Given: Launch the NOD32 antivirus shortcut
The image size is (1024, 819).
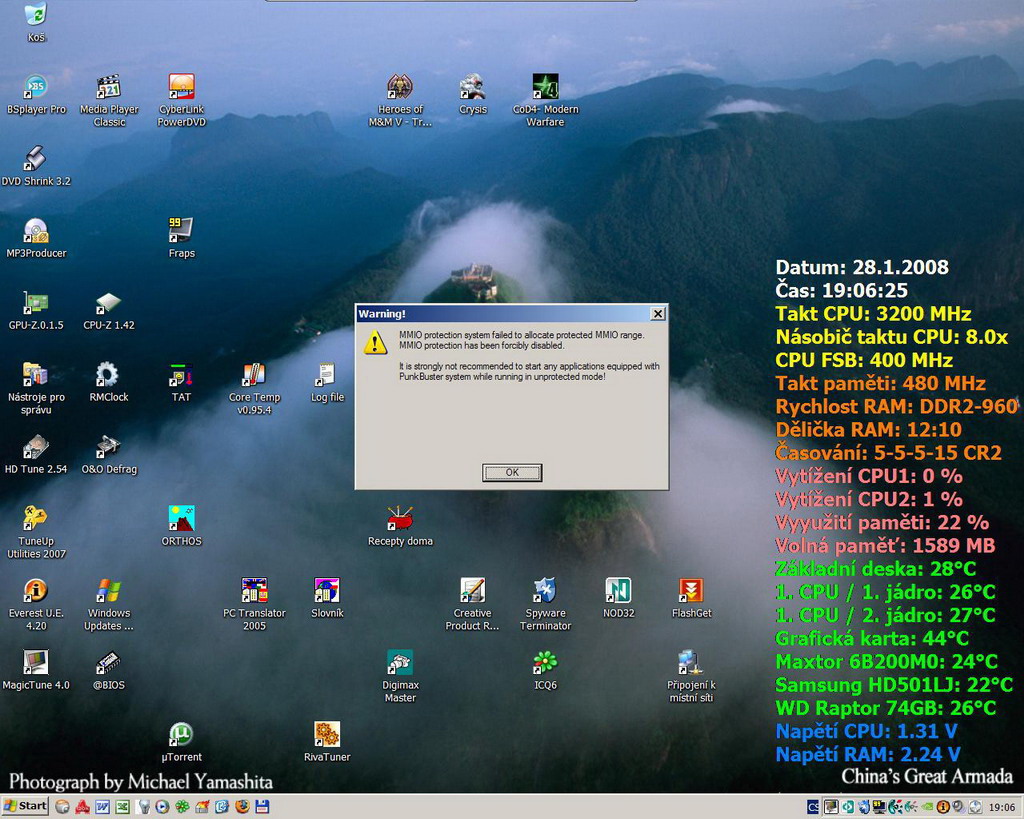Looking at the screenshot, I should [x=618, y=591].
